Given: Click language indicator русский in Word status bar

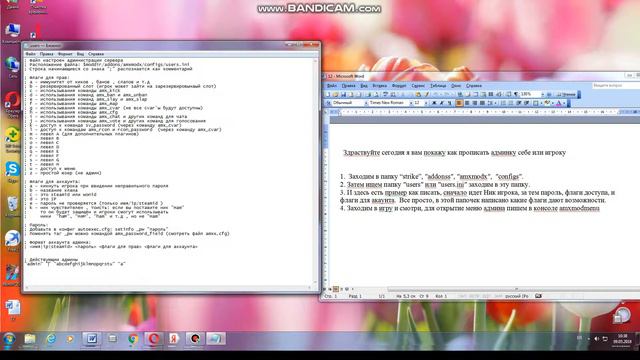Looking at the screenshot, I should click(x=516, y=296).
